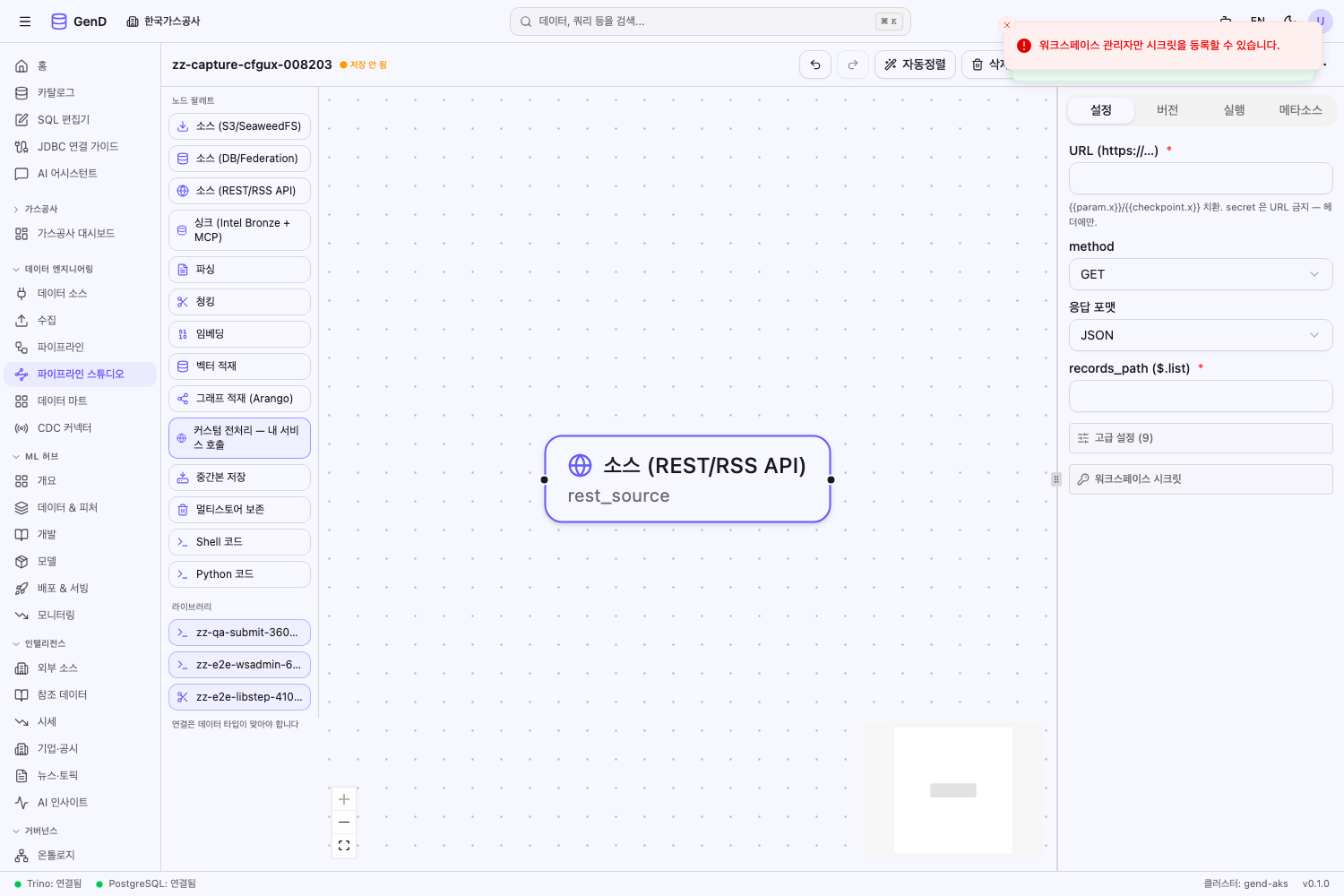
Task: Open 배포 & 서빙 in the sidebar
Action: [x=81, y=589]
